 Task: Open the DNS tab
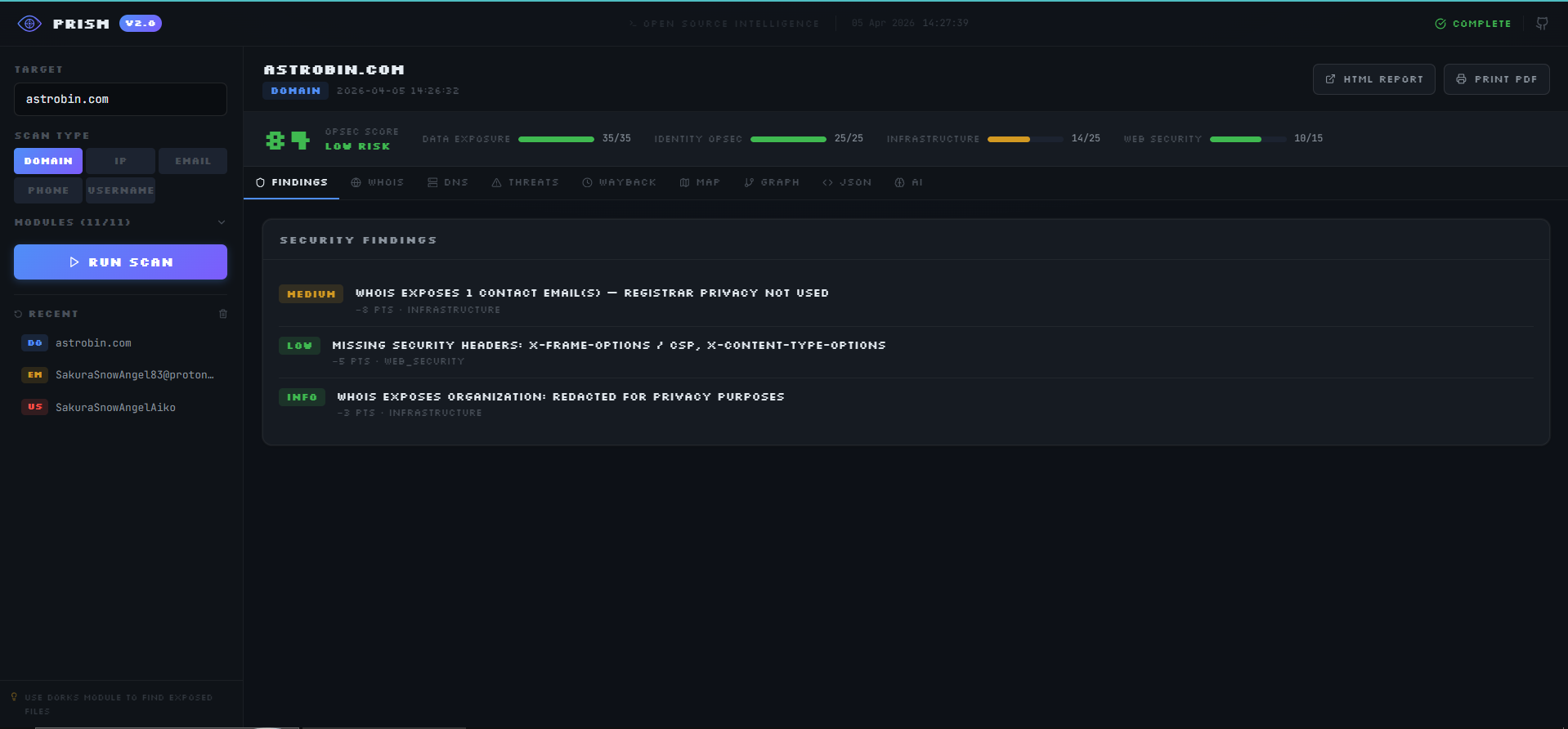(x=448, y=182)
